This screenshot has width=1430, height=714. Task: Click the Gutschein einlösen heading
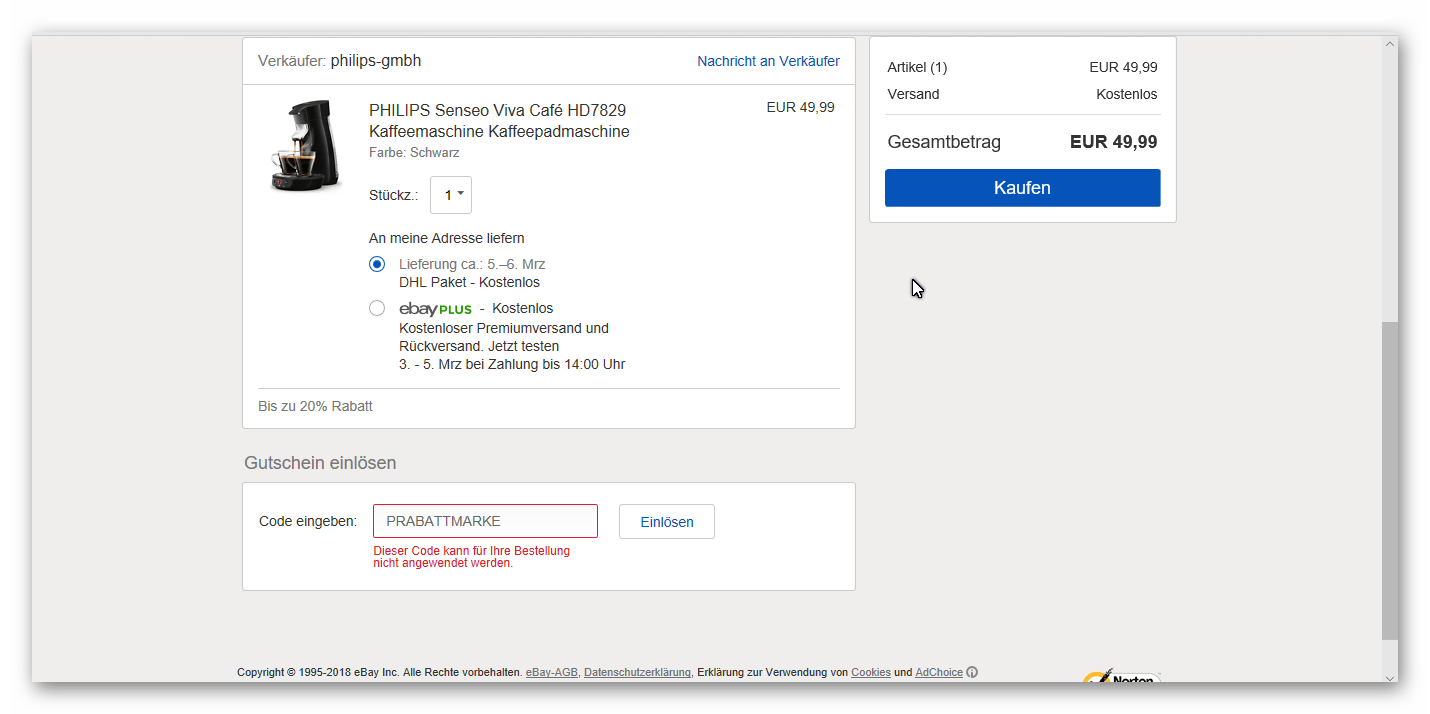pyautogui.click(x=320, y=463)
